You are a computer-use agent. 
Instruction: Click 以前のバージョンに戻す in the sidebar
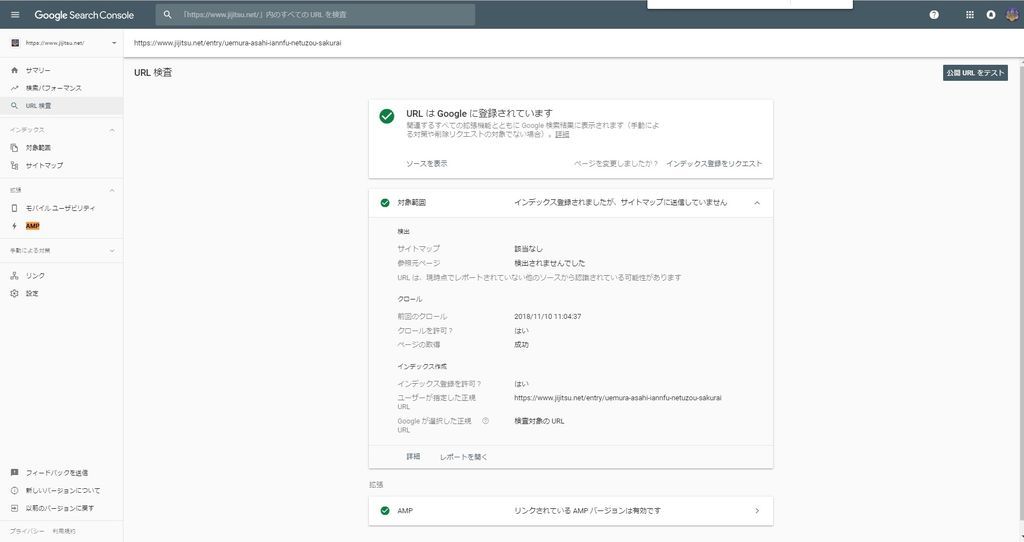(x=61, y=508)
